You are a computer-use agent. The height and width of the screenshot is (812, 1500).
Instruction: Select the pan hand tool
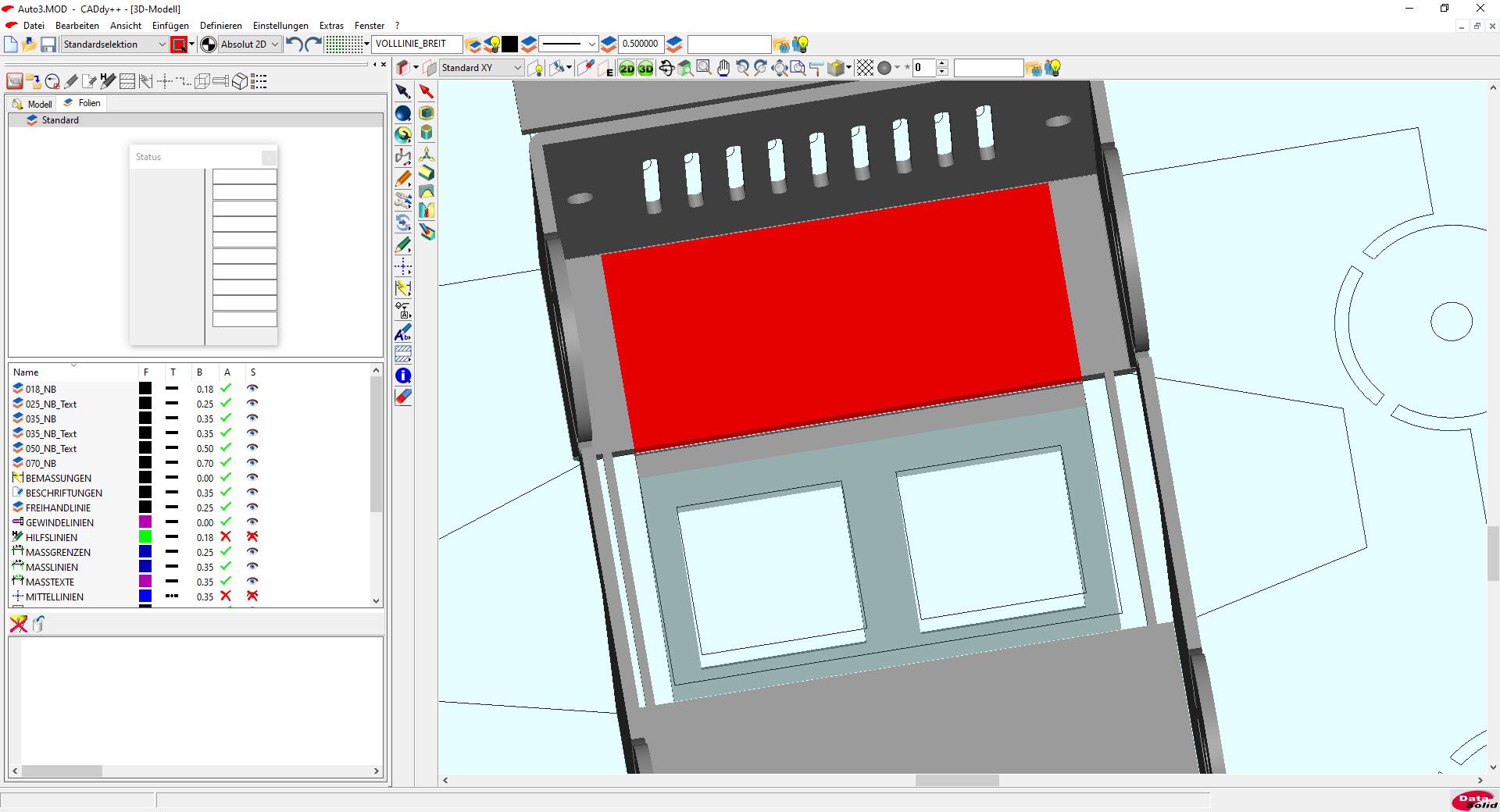pyautogui.click(x=723, y=69)
